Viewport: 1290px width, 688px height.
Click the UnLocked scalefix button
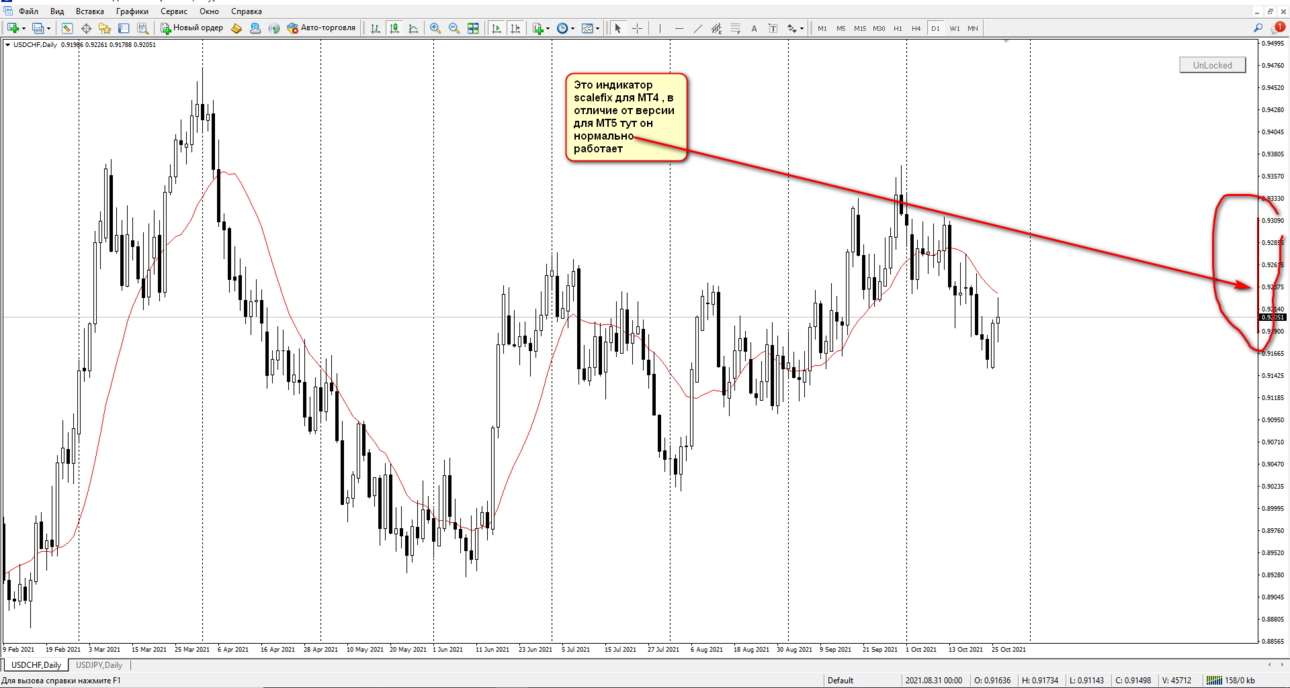[1213, 65]
